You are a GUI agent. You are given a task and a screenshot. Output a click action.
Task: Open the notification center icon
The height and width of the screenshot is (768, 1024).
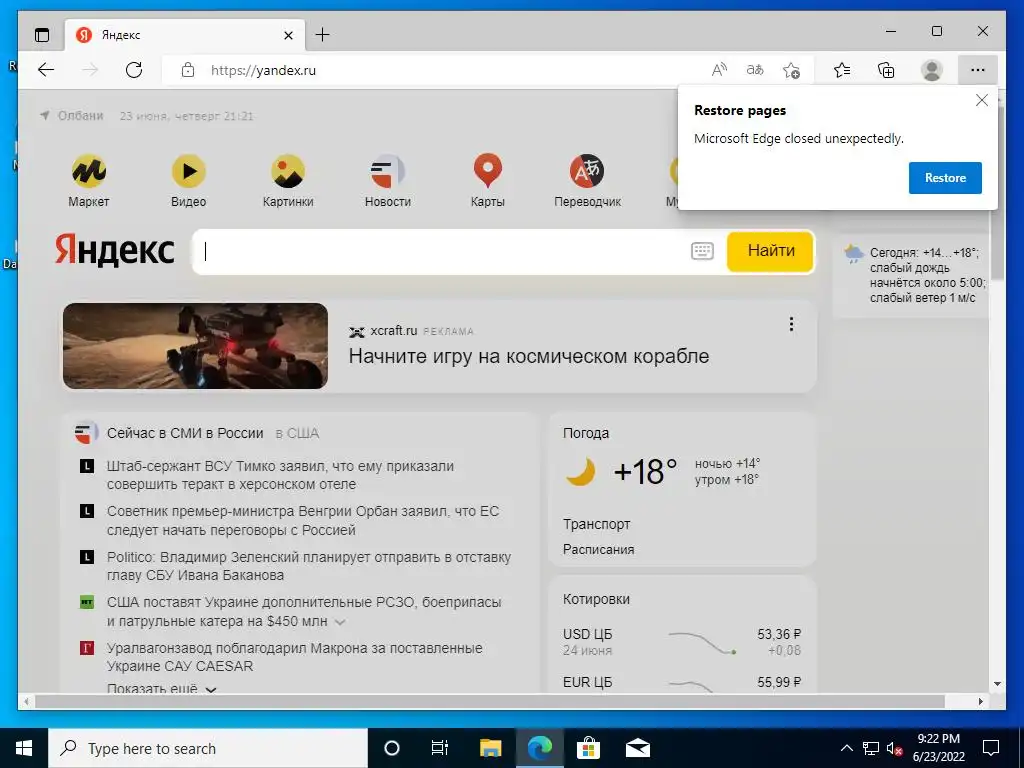(x=991, y=748)
